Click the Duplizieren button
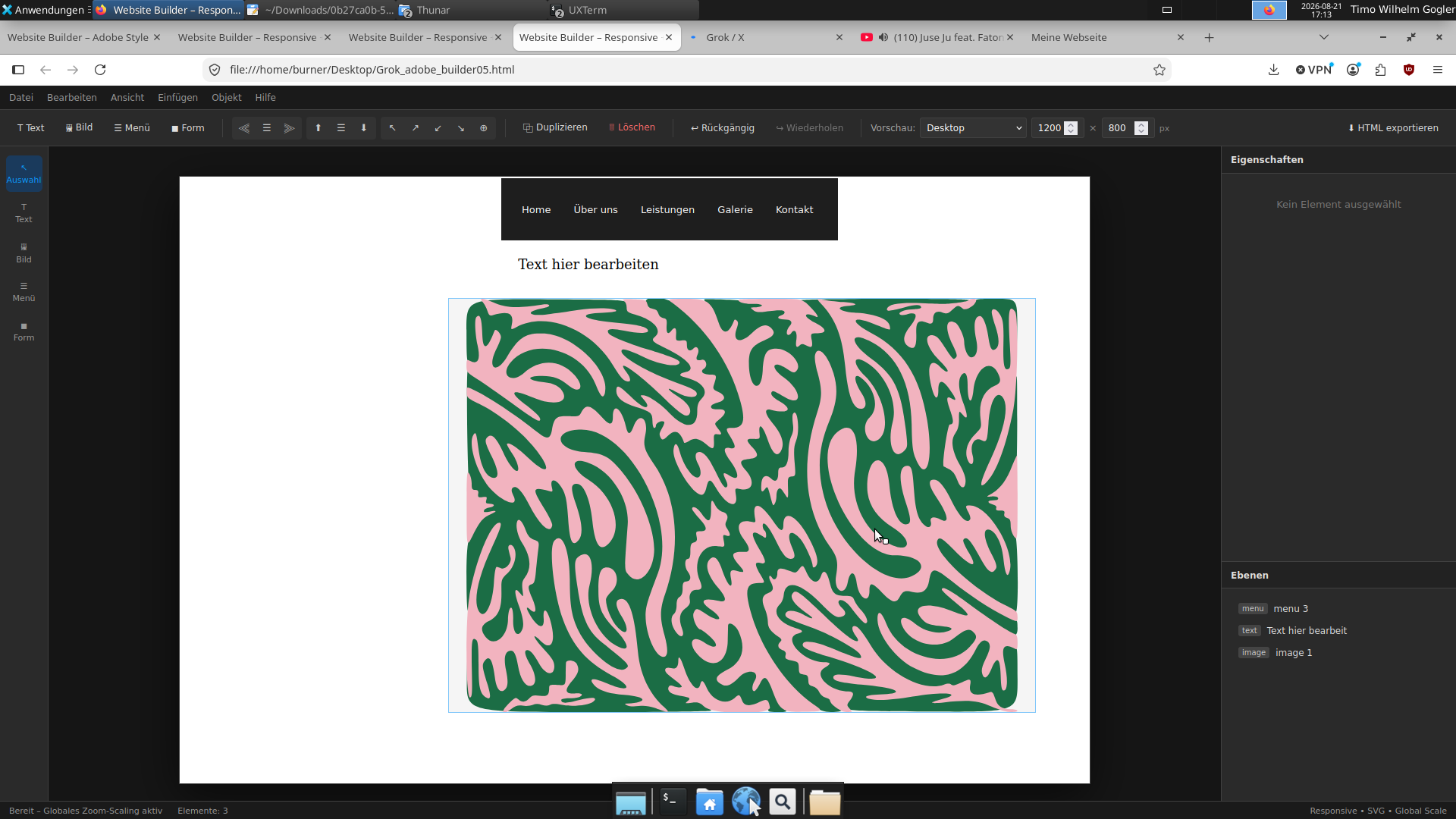 click(x=555, y=127)
